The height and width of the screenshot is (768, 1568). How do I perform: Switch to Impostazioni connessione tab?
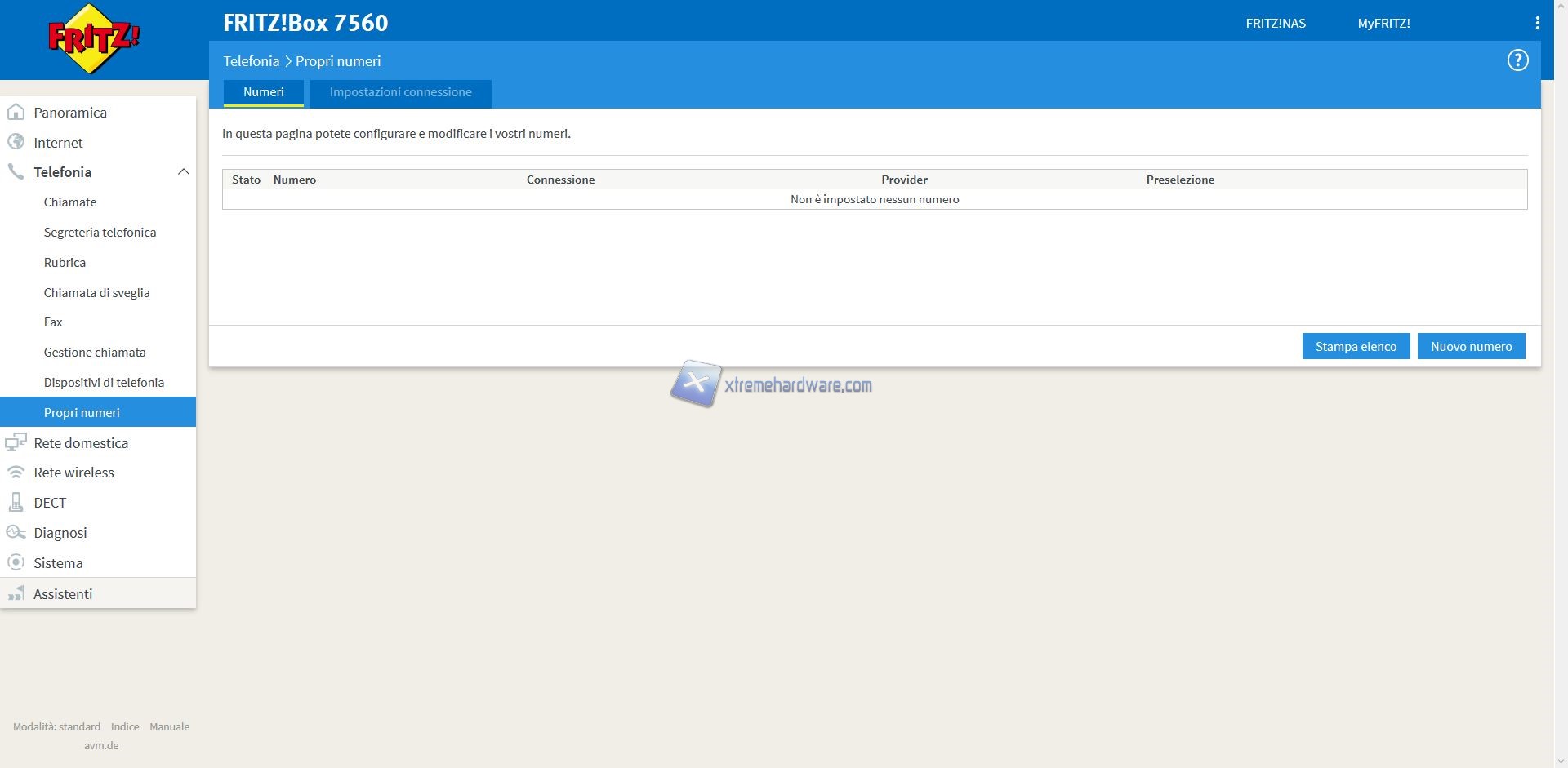pos(400,92)
